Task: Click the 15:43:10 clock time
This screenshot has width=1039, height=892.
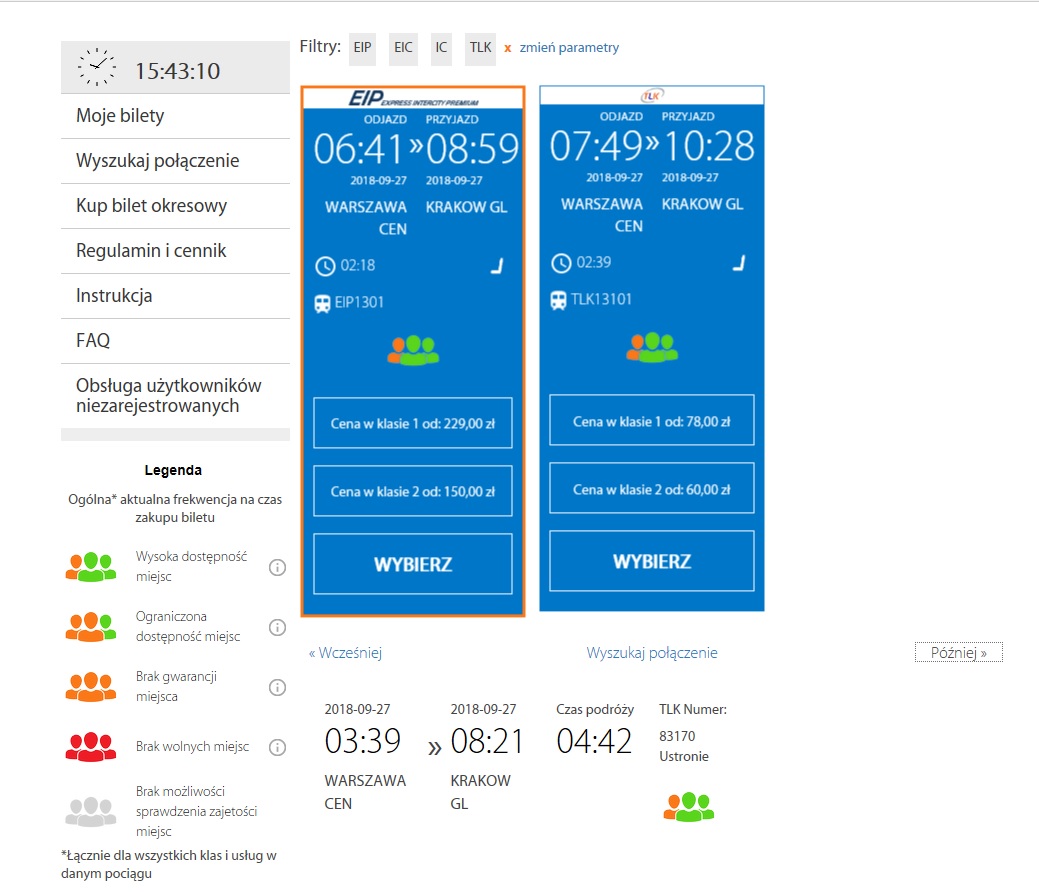Action: pyautogui.click(x=178, y=71)
